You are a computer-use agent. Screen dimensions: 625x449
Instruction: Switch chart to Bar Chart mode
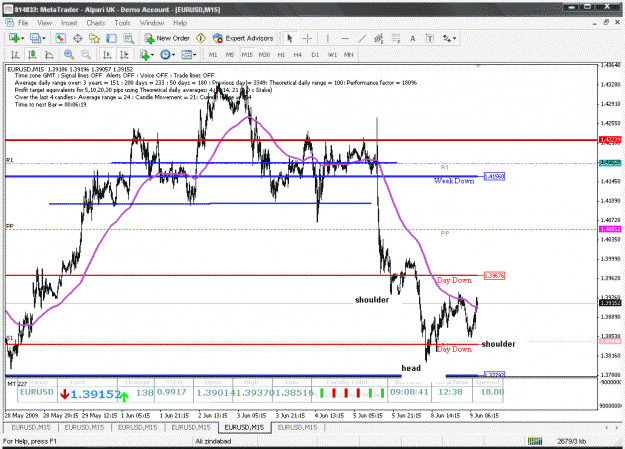point(15,55)
